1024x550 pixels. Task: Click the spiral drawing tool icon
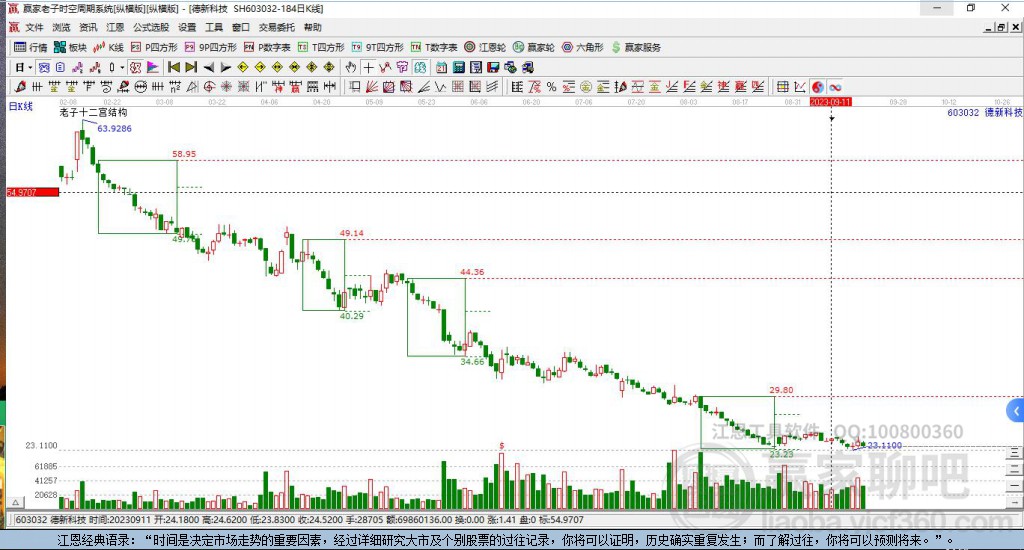click(106, 86)
